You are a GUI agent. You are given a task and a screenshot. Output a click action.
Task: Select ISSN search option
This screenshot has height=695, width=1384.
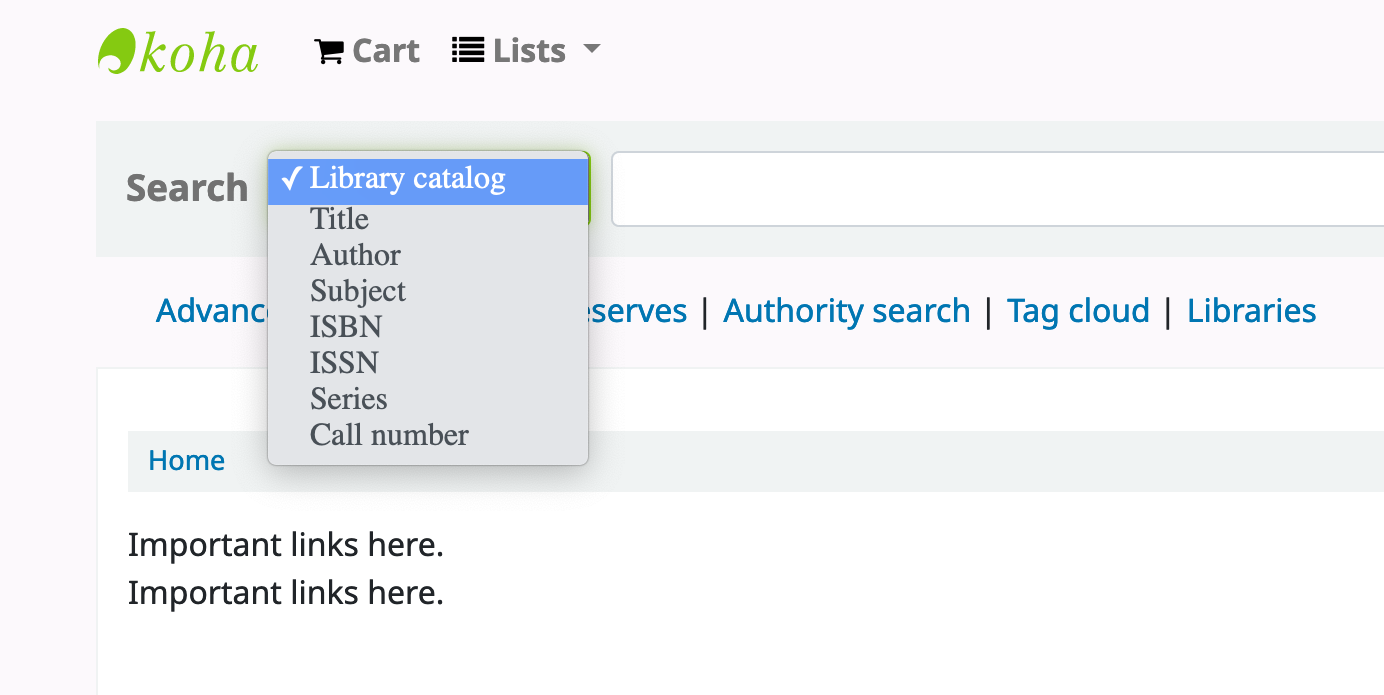pyautogui.click(x=345, y=363)
